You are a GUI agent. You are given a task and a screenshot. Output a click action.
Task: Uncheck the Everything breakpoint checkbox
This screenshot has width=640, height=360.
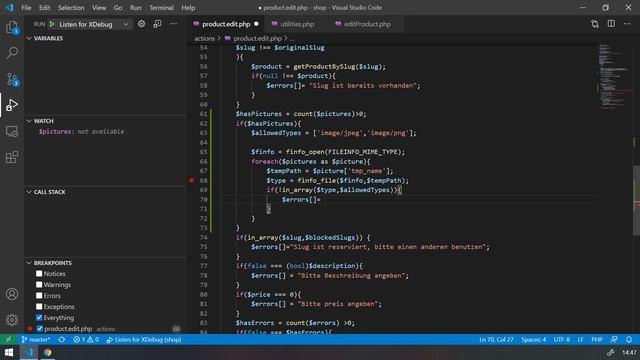click(39, 318)
